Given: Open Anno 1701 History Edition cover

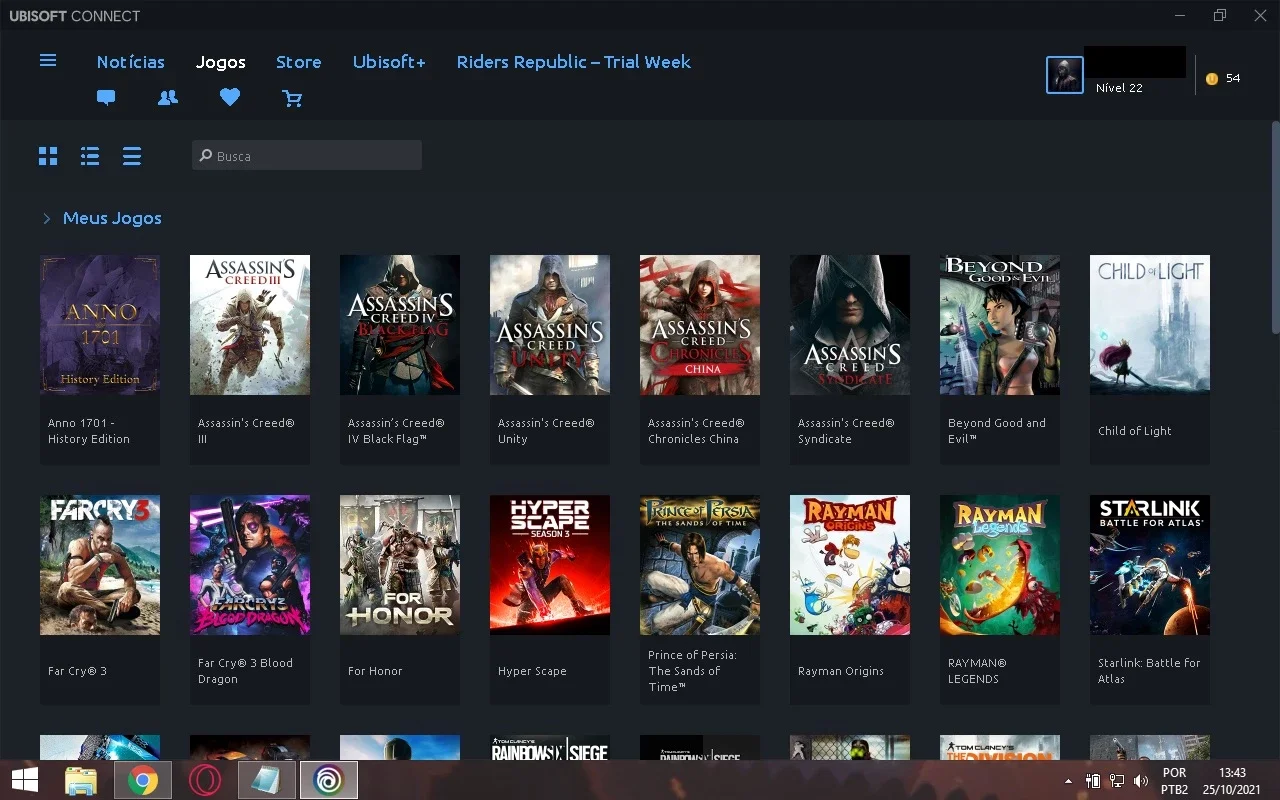Looking at the screenshot, I should [100, 324].
